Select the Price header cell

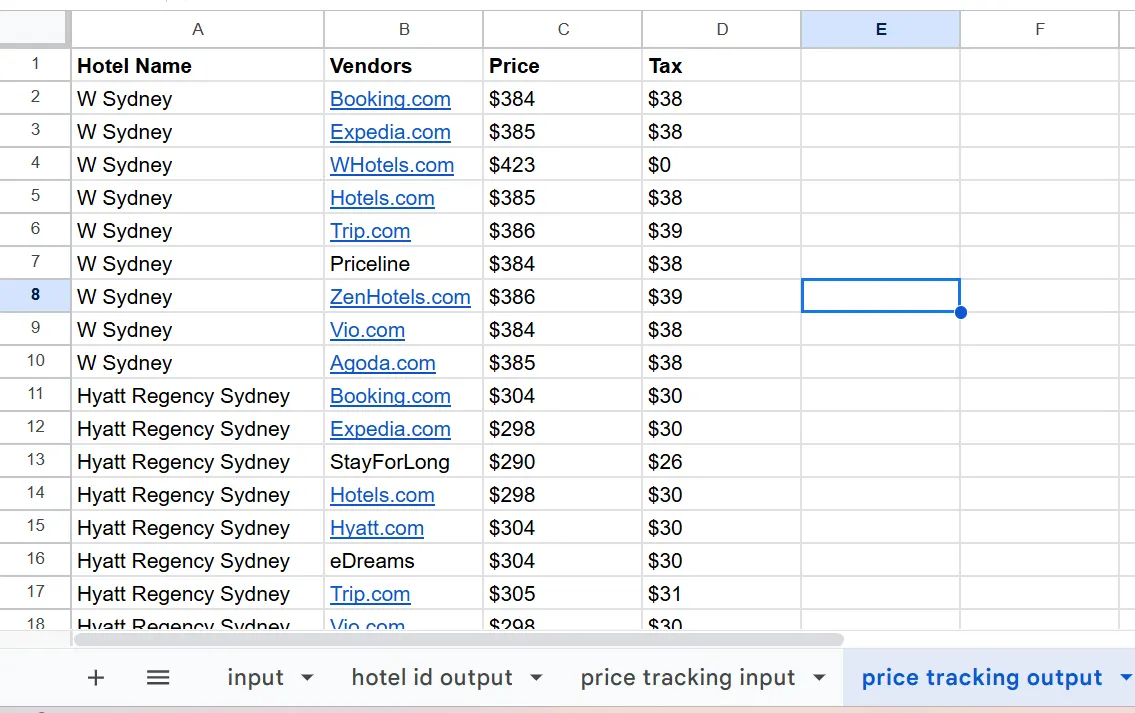(x=563, y=65)
